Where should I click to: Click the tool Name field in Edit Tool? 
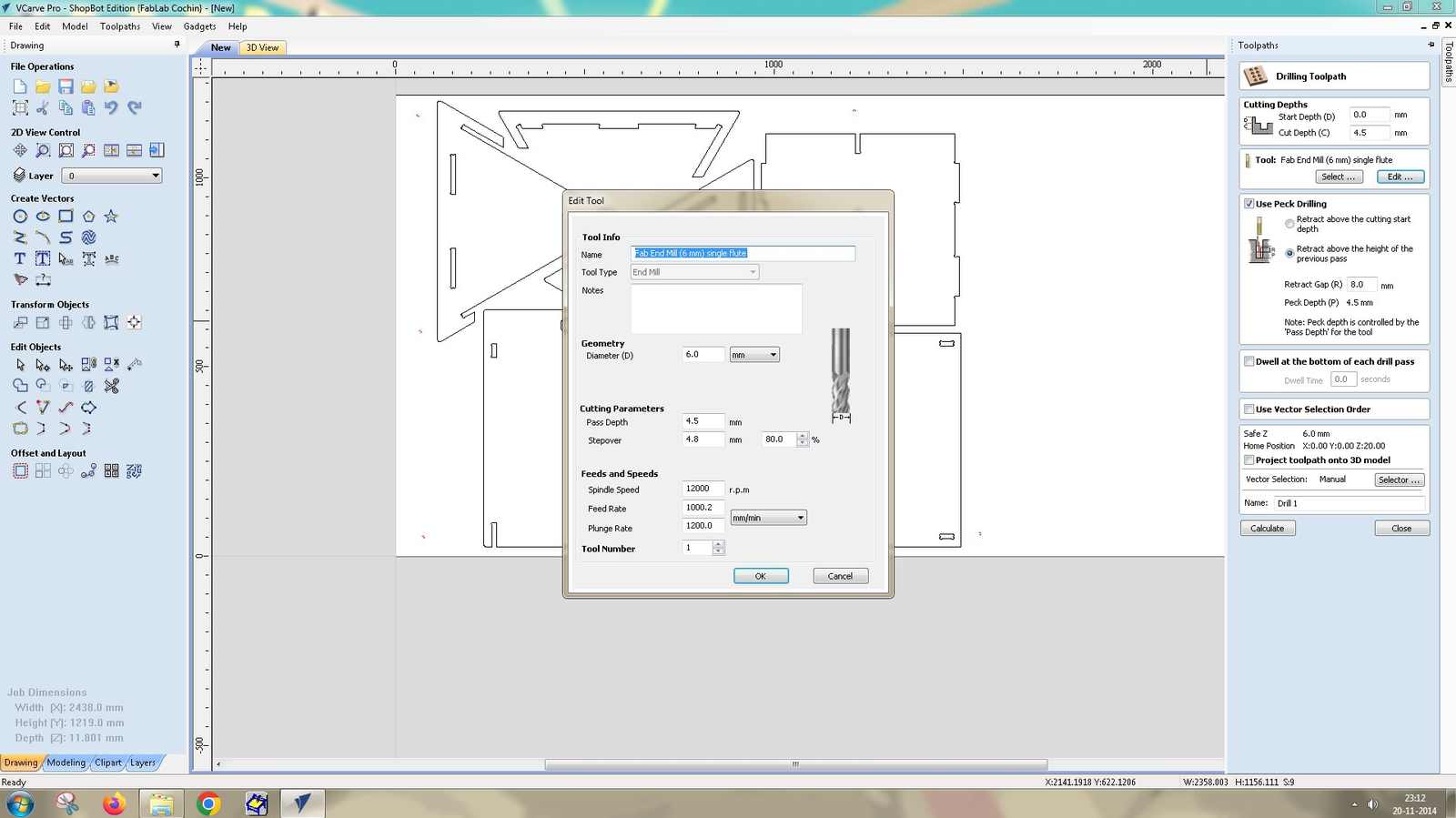[743, 254]
